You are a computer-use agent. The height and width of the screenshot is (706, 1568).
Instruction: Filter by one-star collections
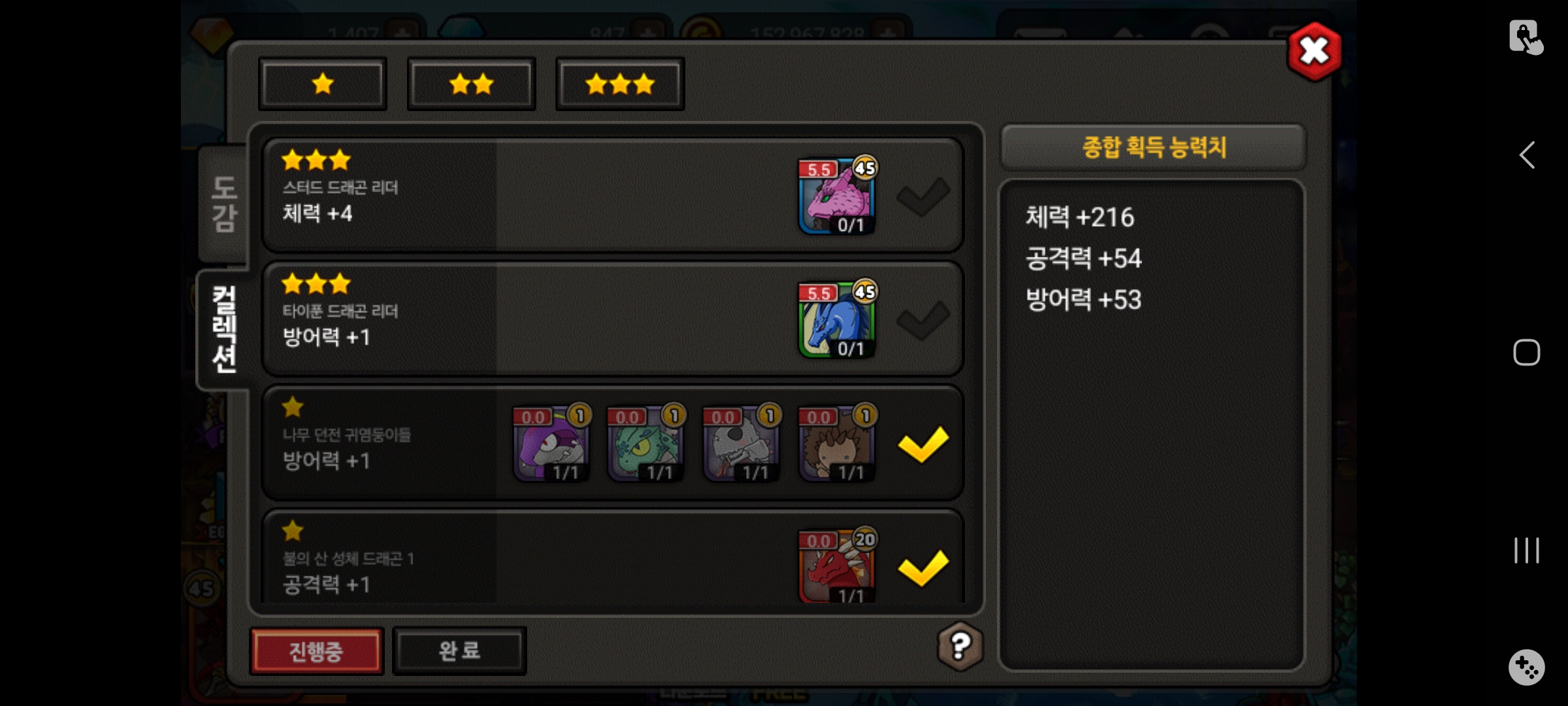click(323, 84)
